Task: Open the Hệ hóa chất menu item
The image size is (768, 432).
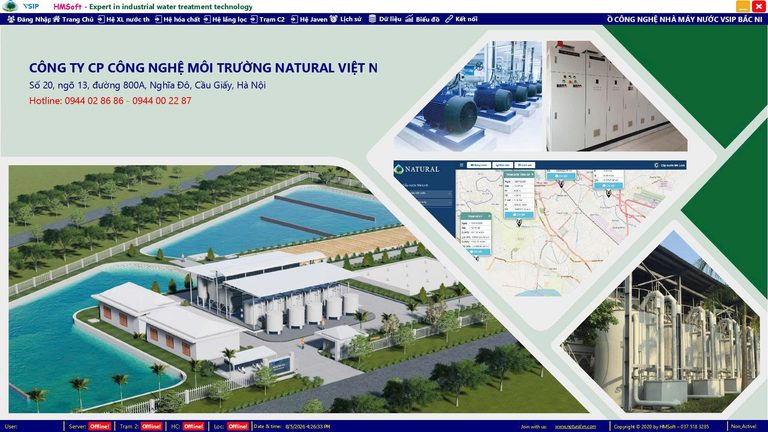Action: tap(177, 19)
